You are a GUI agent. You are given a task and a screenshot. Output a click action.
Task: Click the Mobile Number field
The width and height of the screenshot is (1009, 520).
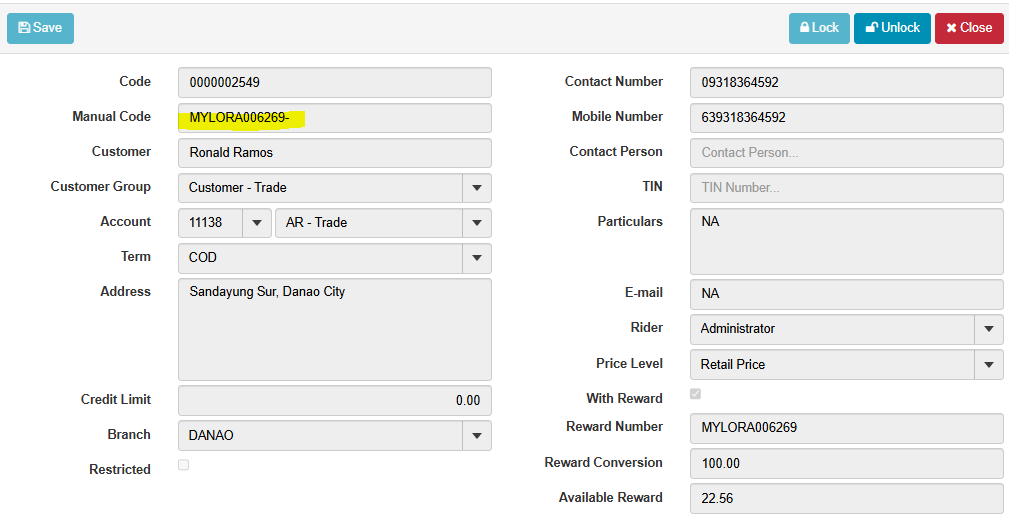click(846, 117)
